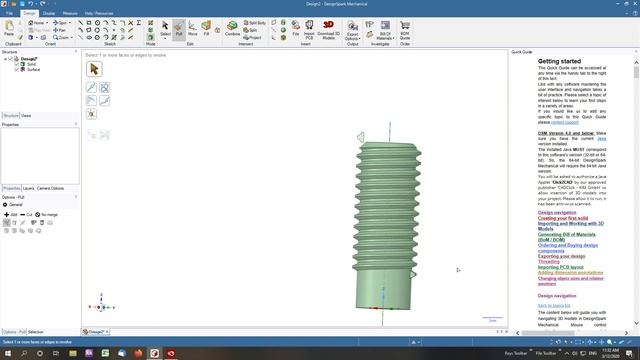Click the 3D mode icon

pos(151,38)
